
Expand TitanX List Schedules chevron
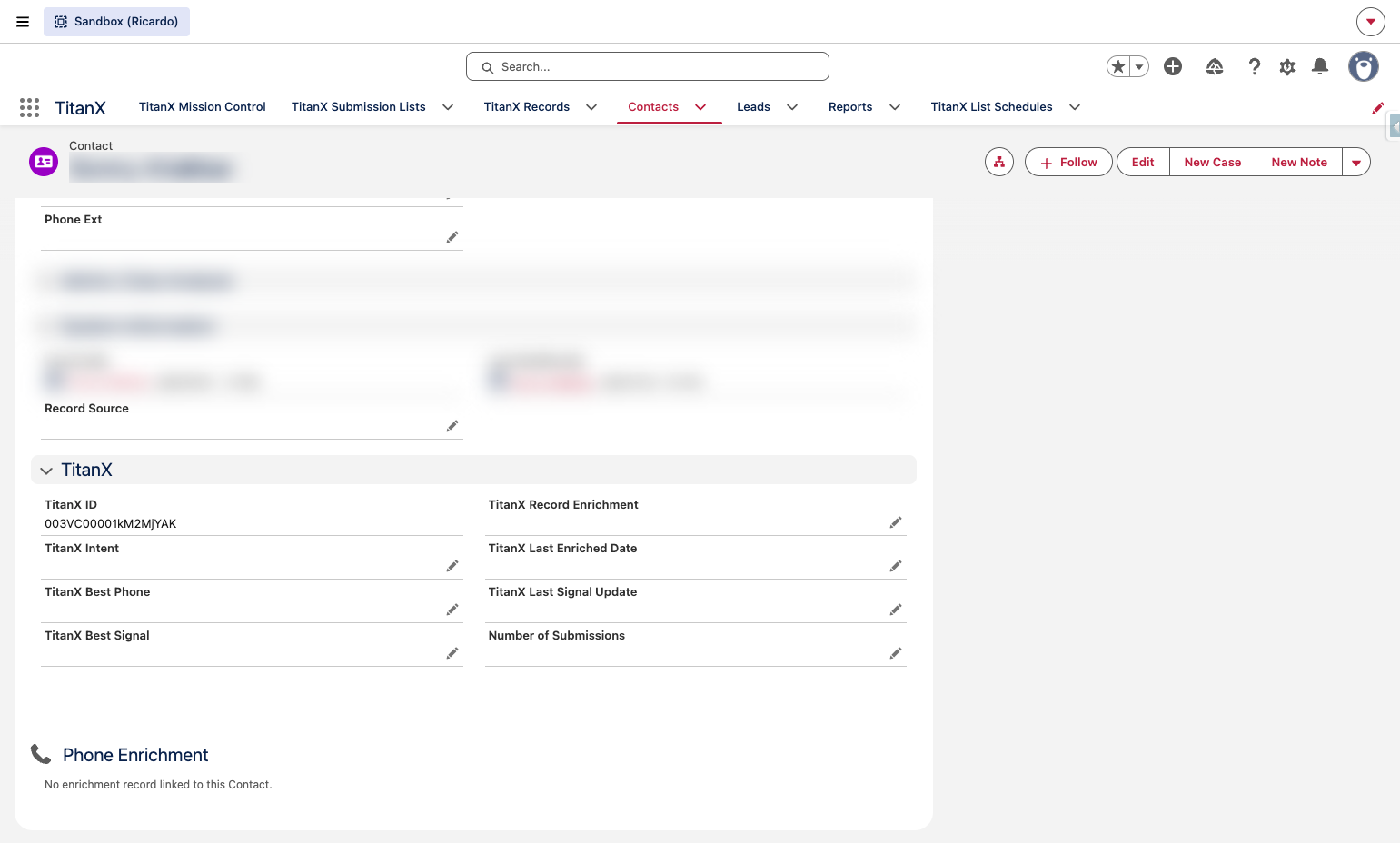(1075, 107)
